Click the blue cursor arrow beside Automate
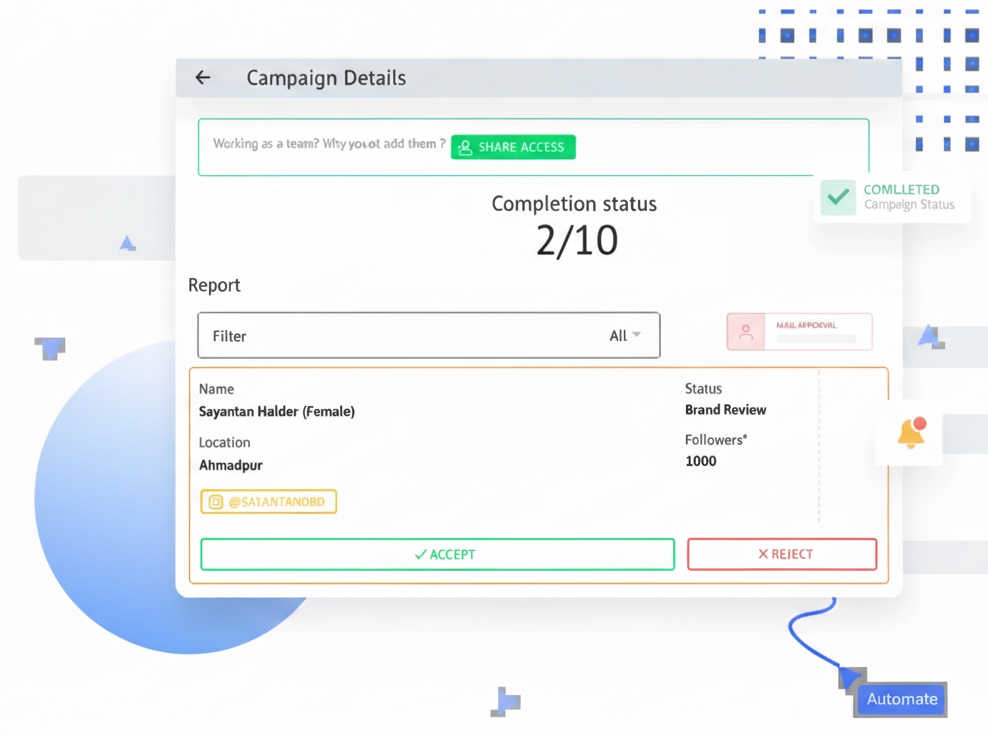The height and width of the screenshot is (736, 988). click(x=850, y=677)
